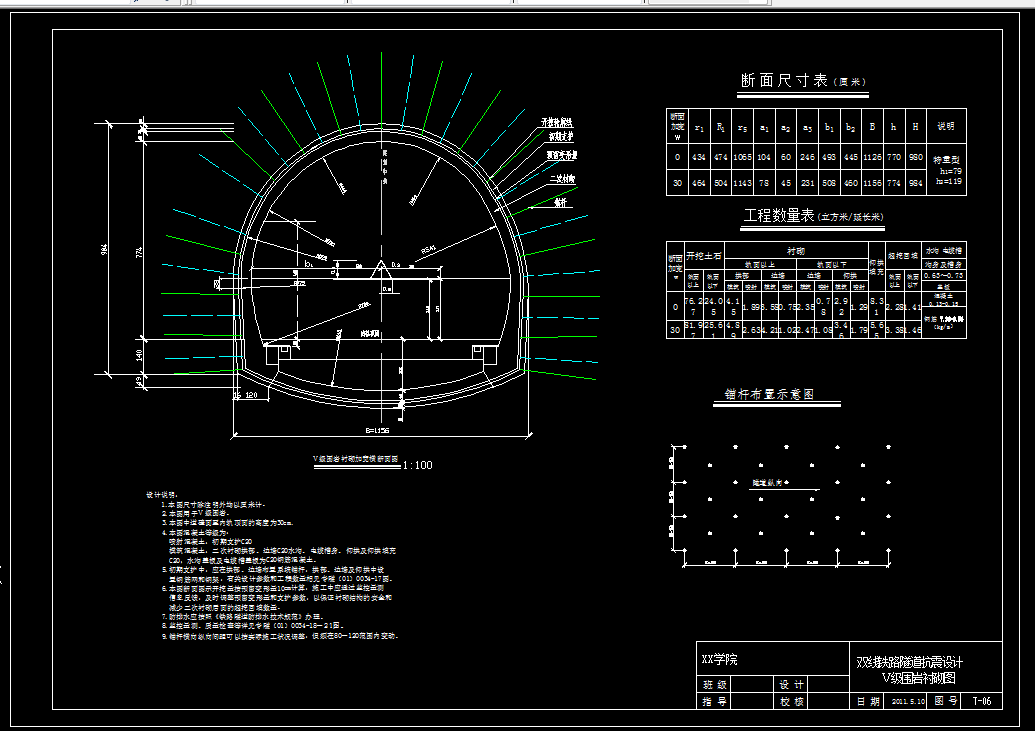Screen dimensions: 1035x731
Task: Click the '锚杆布置示意图' heading
Action: coord(770,394)
